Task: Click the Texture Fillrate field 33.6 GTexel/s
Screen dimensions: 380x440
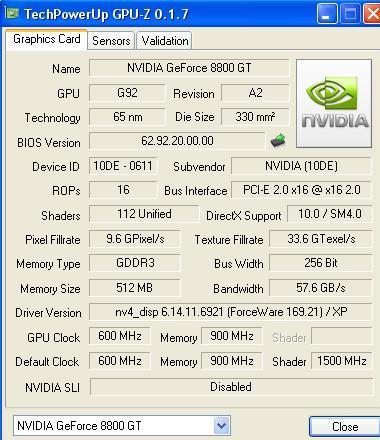Action: point(321,239)
